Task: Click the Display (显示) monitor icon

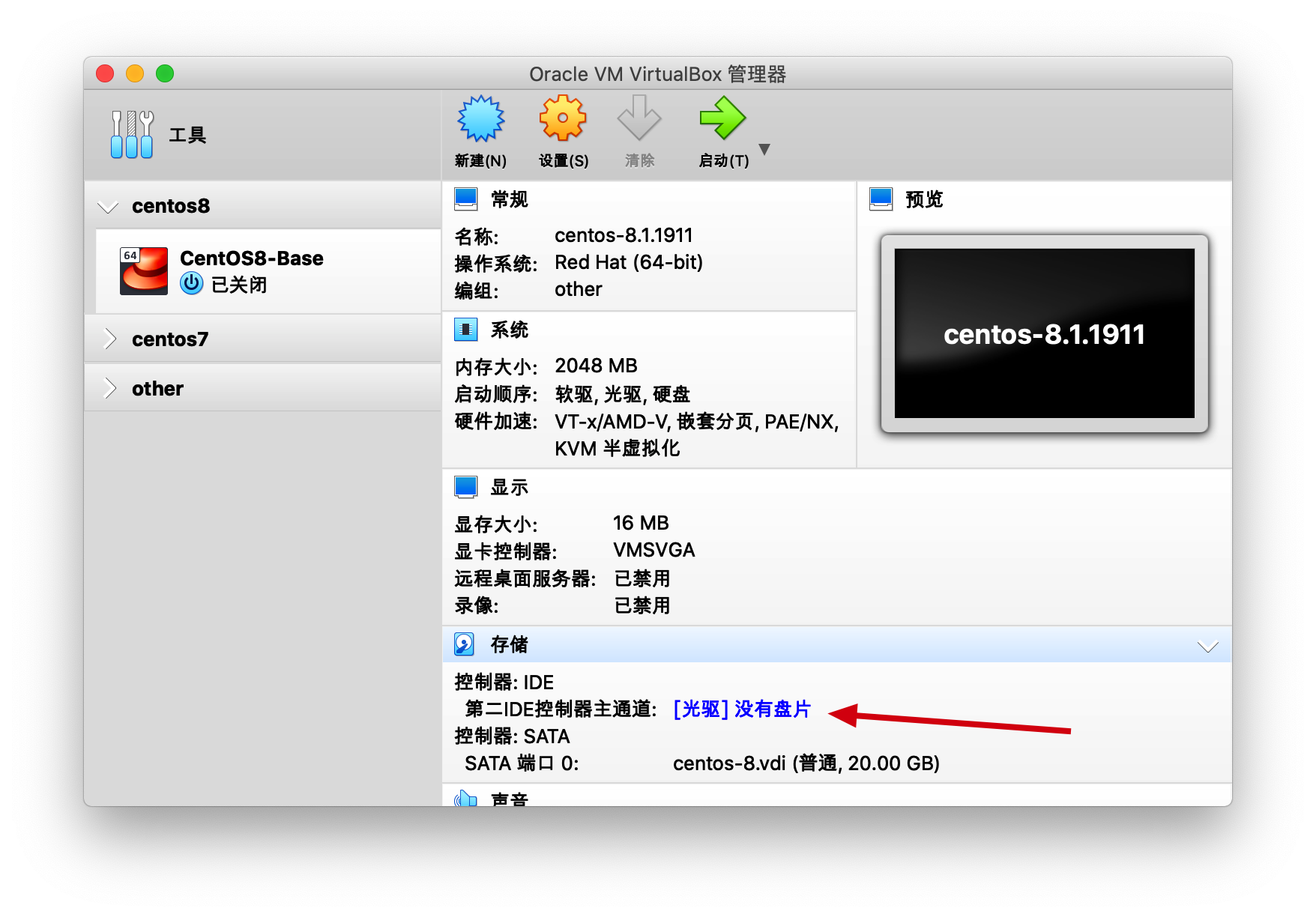Action: tap(465, 487)
